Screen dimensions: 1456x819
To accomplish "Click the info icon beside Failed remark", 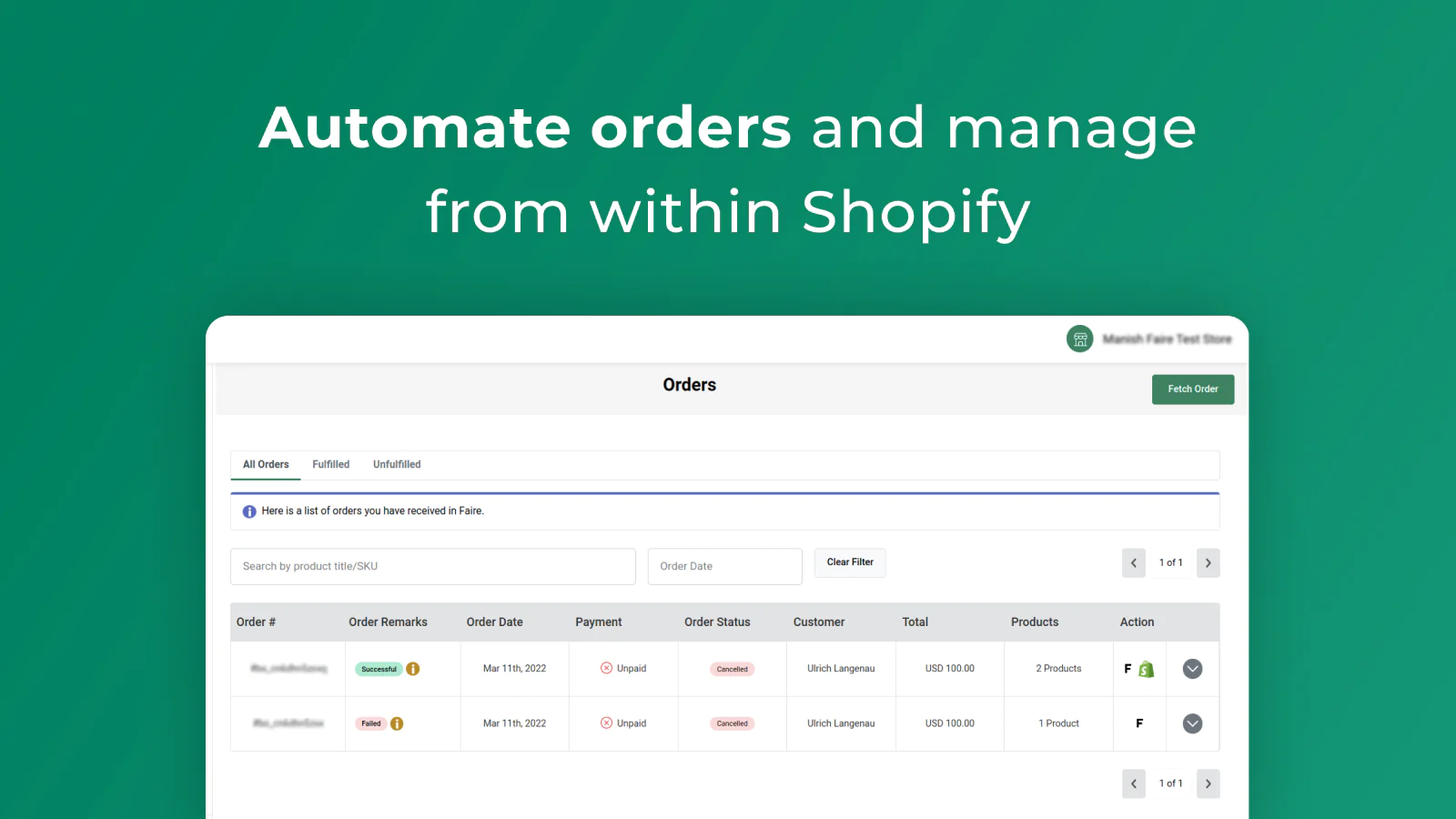I will [x=397, y=723].
